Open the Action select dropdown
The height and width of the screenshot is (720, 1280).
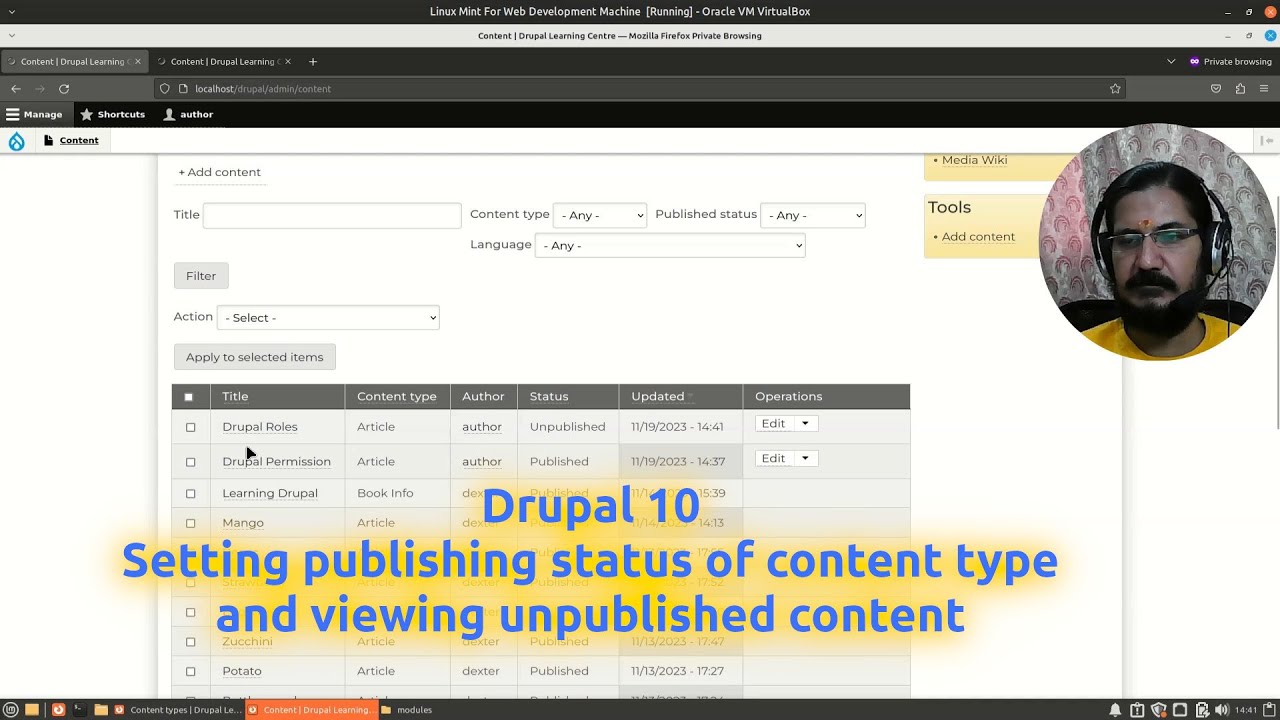coord(328,318)
